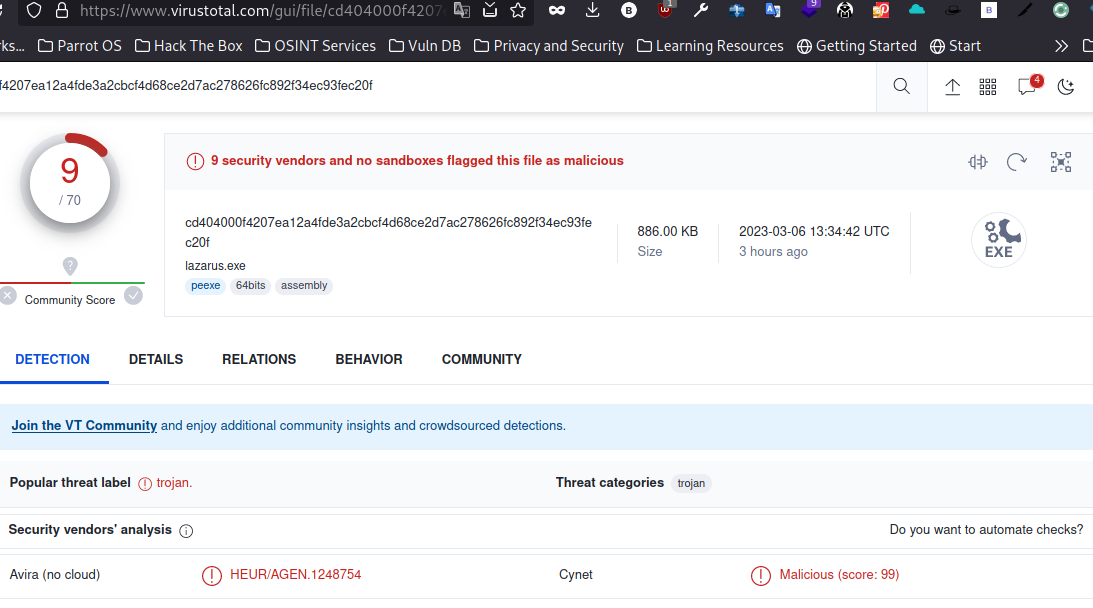Click the warning icon next to Malicious score
This screenshot has height=608, width=1093.
760,575
